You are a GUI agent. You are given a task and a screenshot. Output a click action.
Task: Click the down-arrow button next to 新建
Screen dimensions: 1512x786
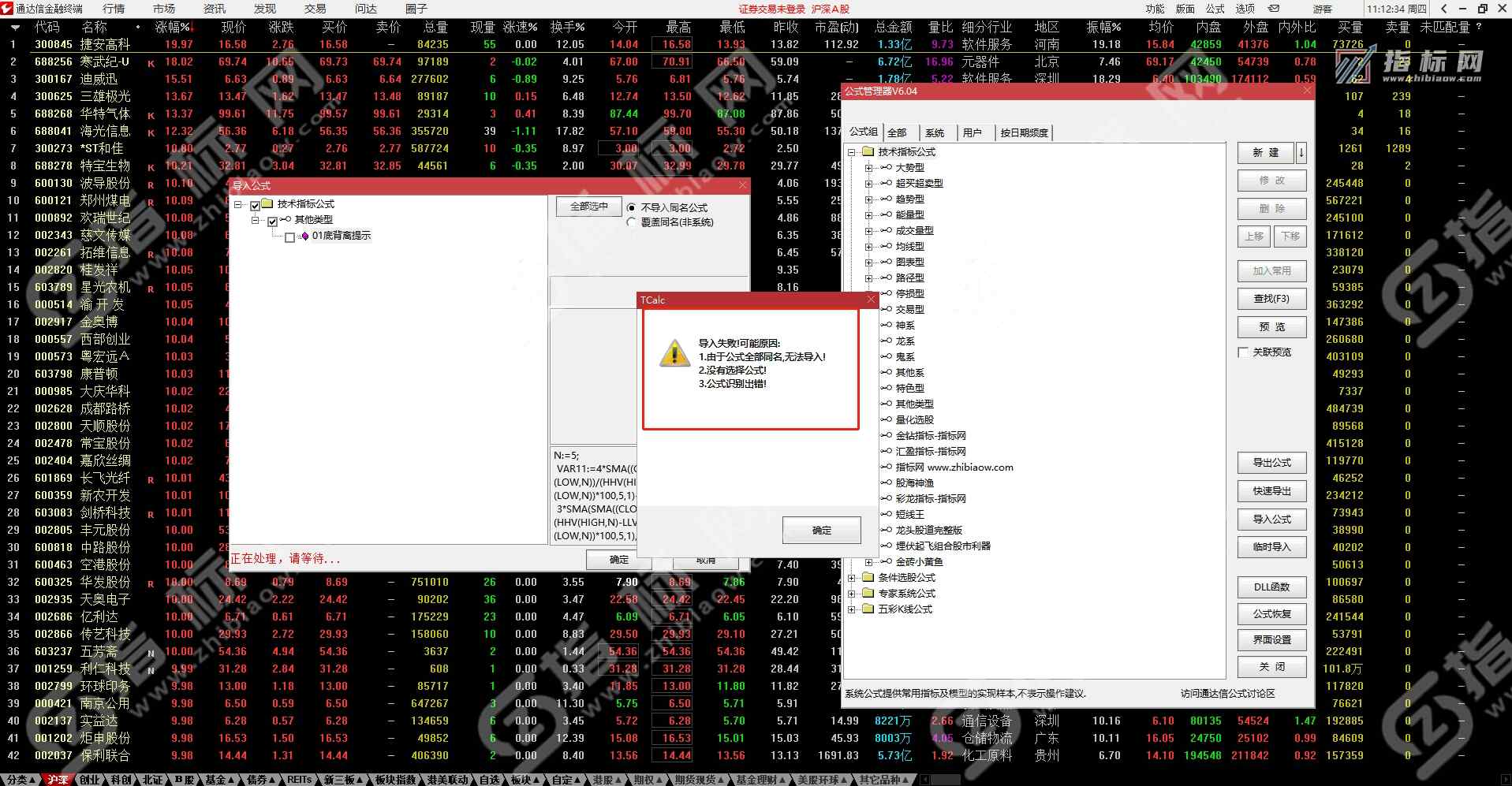1301,152
